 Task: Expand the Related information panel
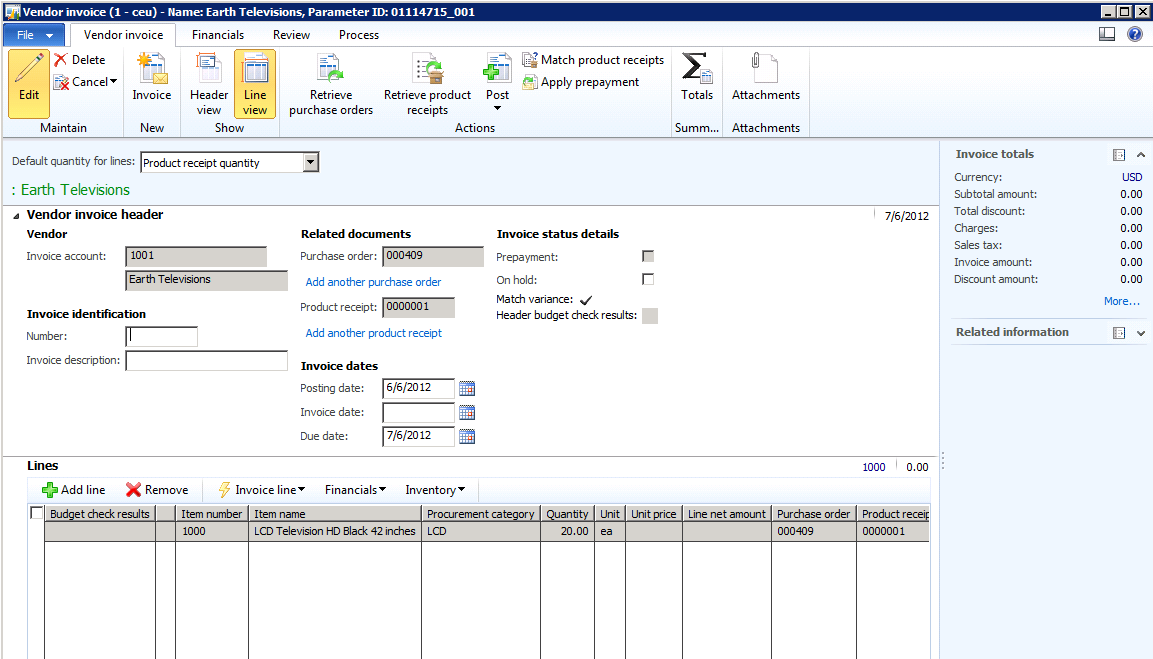(1141, 333)
